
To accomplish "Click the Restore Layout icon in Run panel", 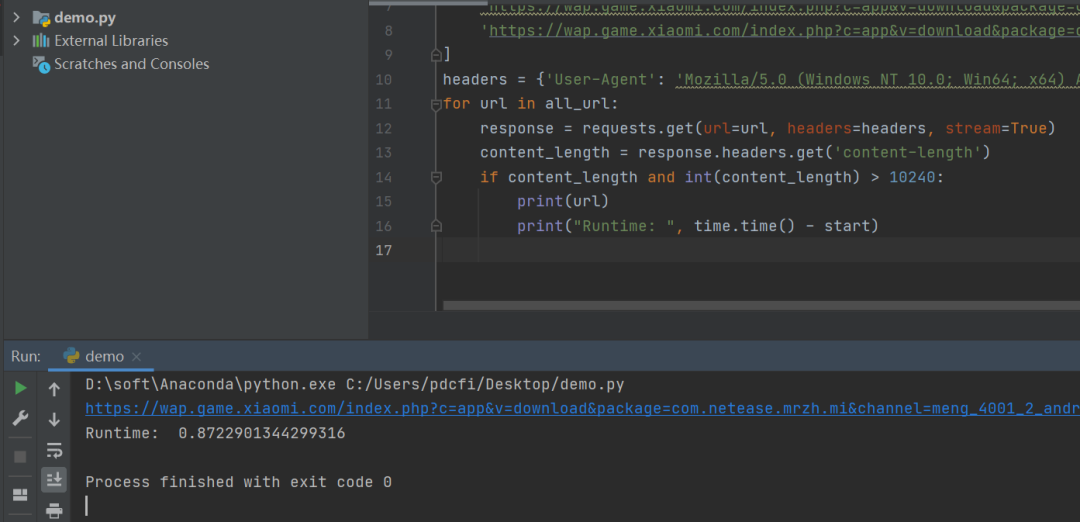I will (x=21, y=494).
